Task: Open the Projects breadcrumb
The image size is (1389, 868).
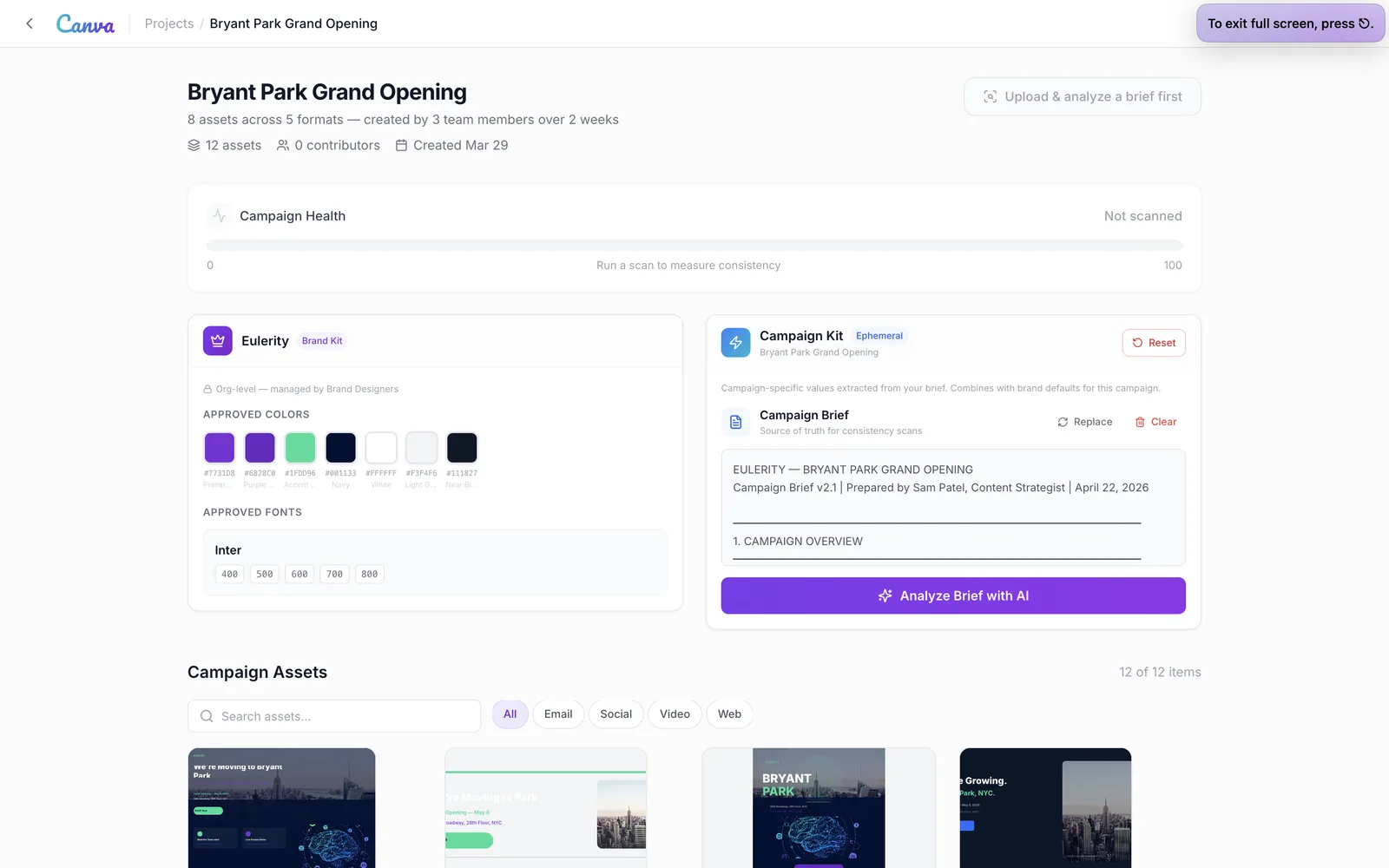Action: pos(169,23)
